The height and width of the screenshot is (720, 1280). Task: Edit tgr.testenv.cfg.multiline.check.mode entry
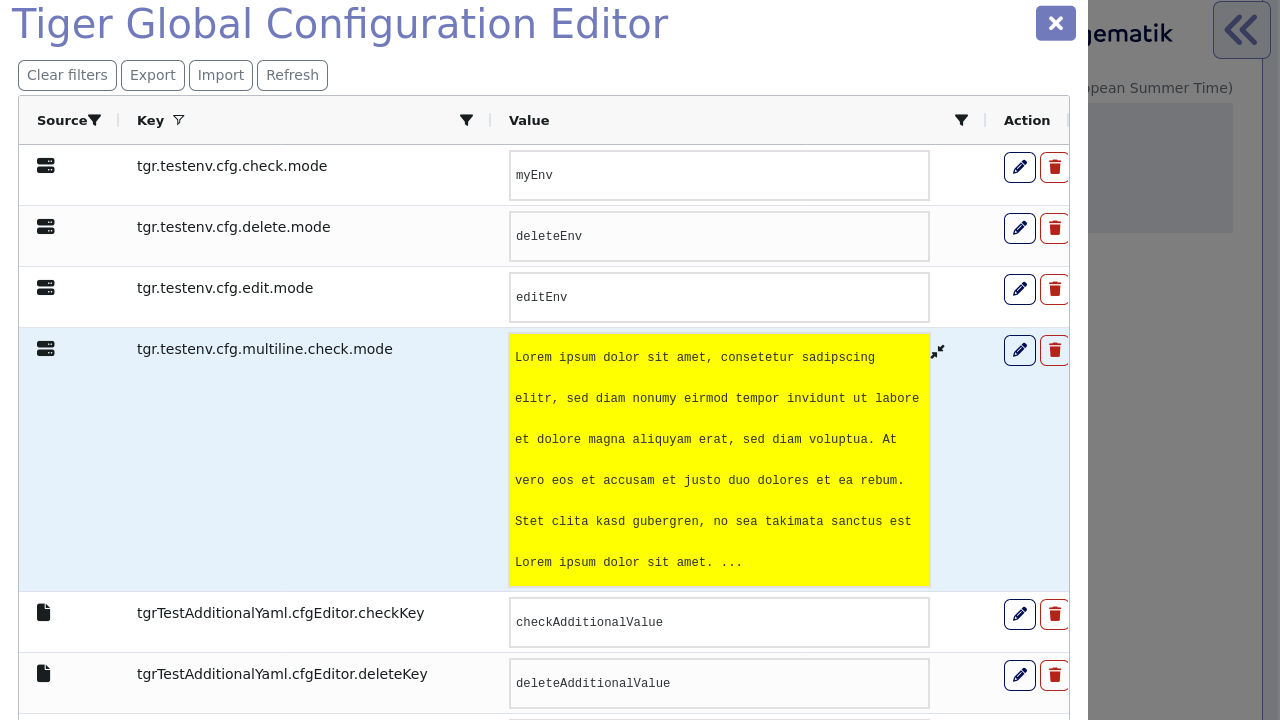click(1020, 350)
